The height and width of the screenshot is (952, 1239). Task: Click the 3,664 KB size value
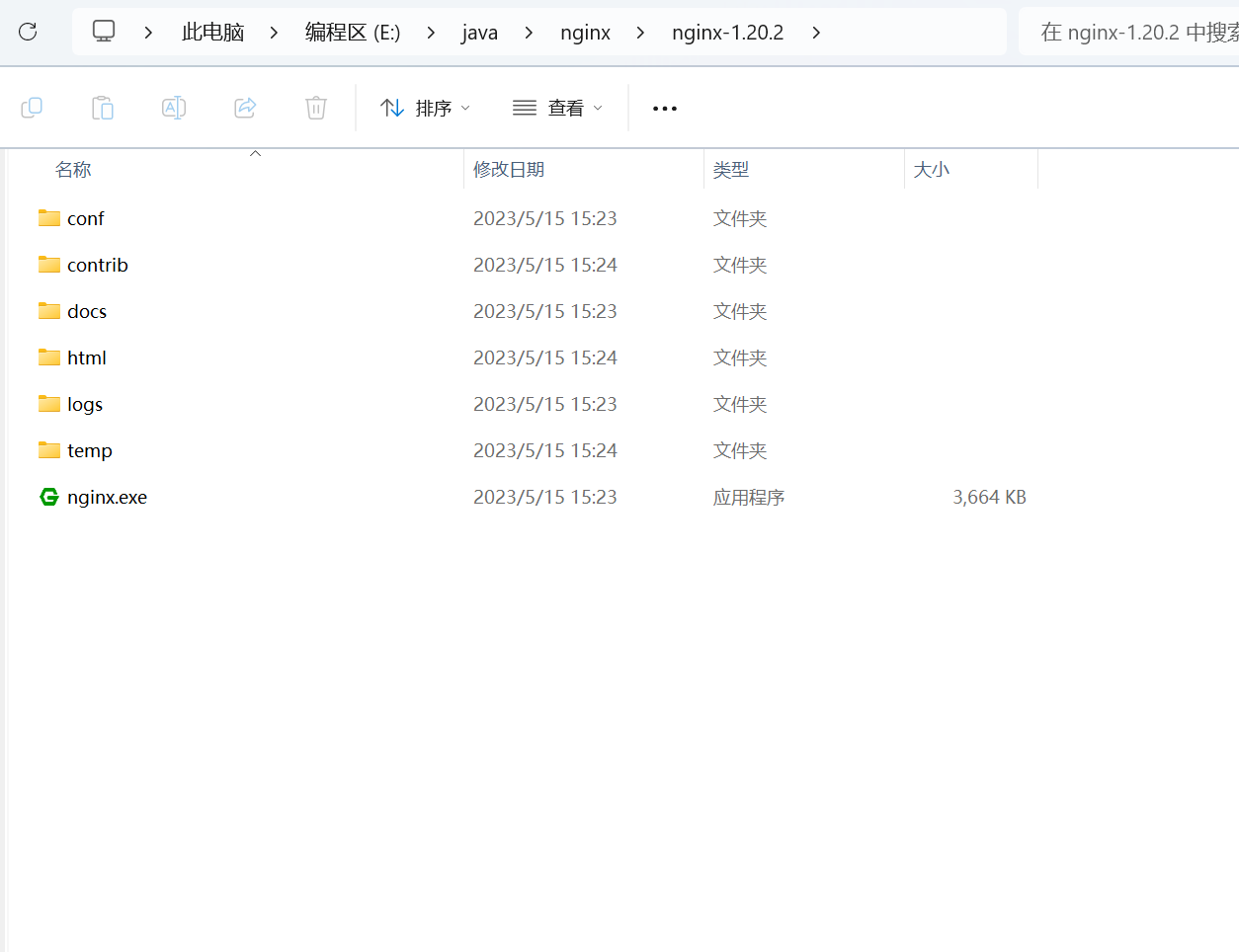[989, 497]
